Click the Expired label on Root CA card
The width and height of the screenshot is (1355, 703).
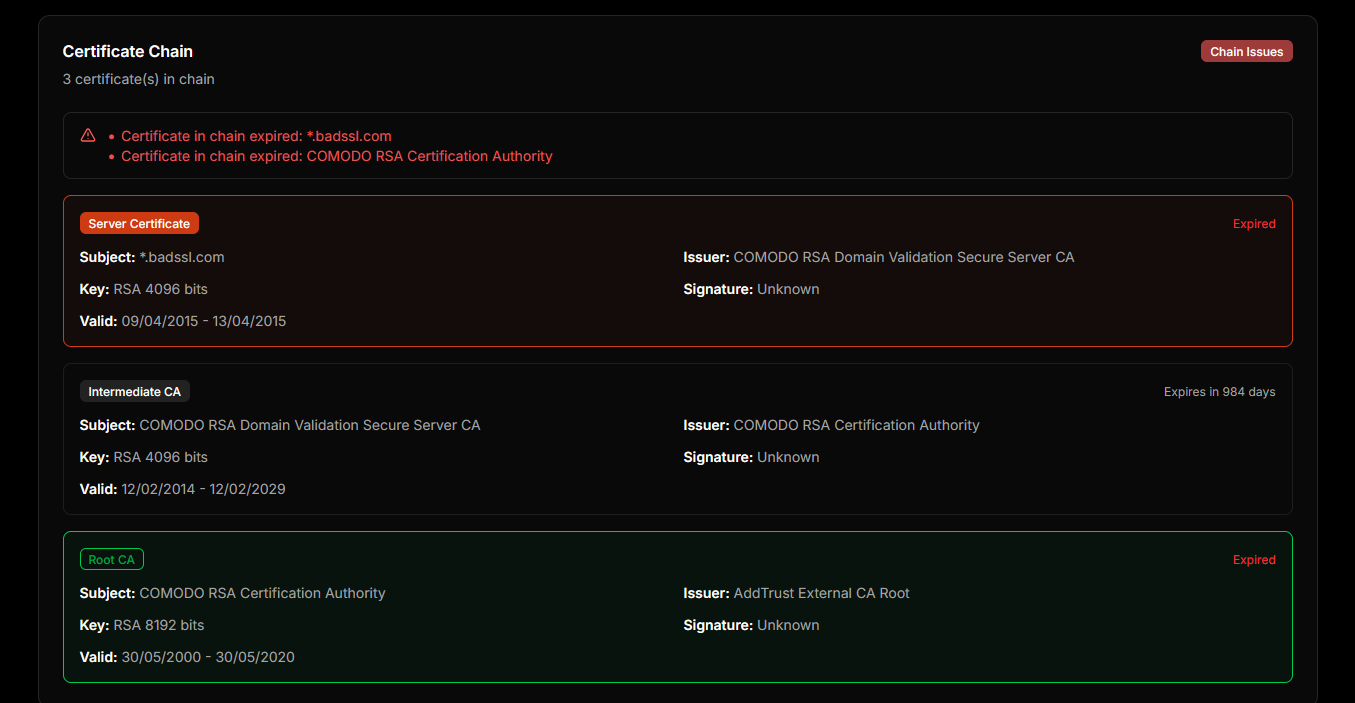[x=1254, y=560]
